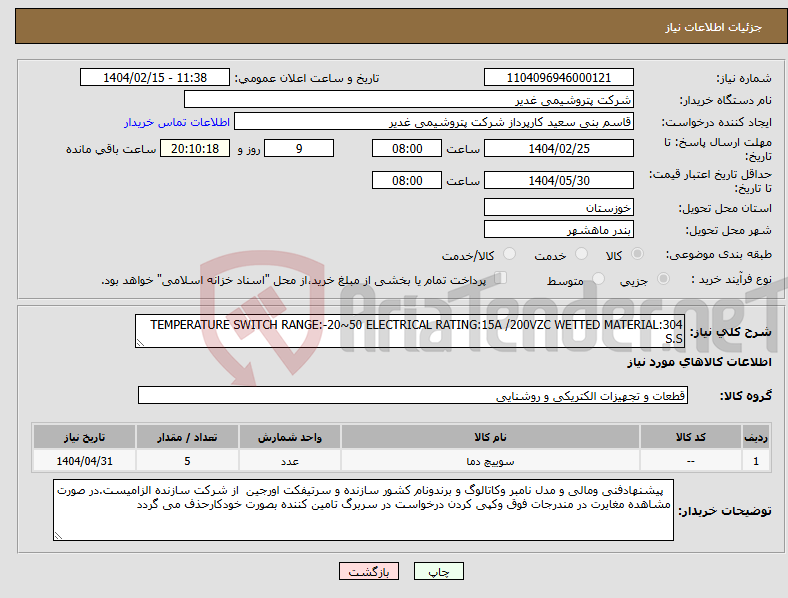Viewport: 788px width, 598px height.
Task: Click the unit cell عدد
Action: [x=289, y=461]
